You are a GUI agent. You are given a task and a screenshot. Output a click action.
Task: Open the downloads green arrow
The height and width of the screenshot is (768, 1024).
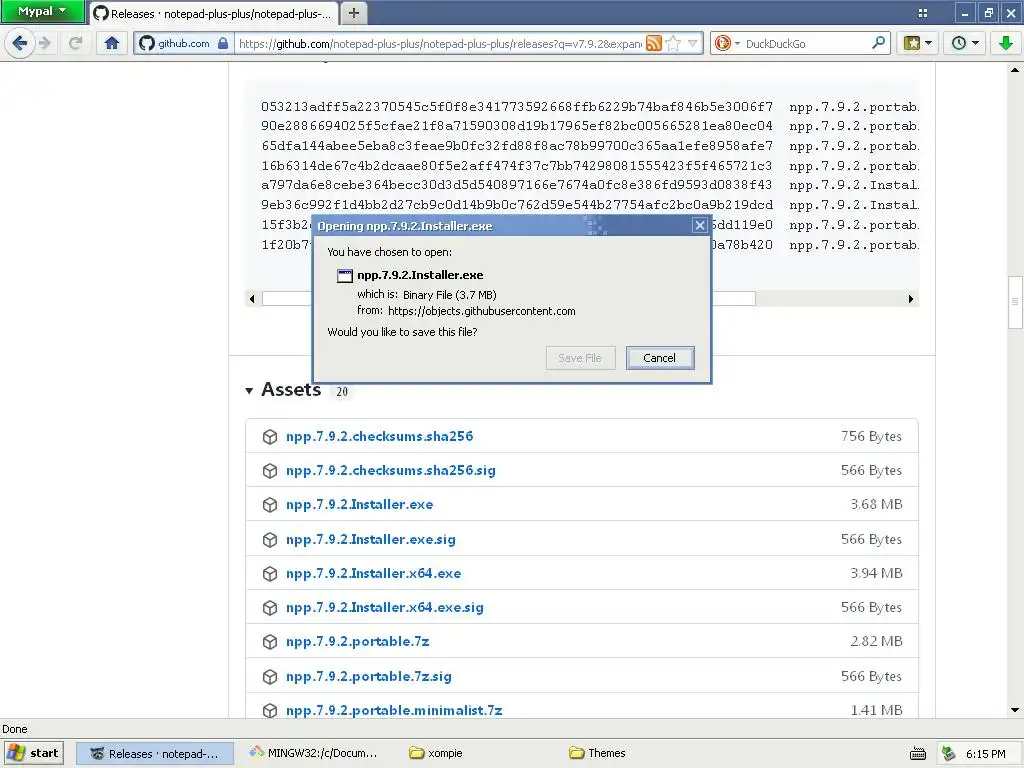[1005, 44]
